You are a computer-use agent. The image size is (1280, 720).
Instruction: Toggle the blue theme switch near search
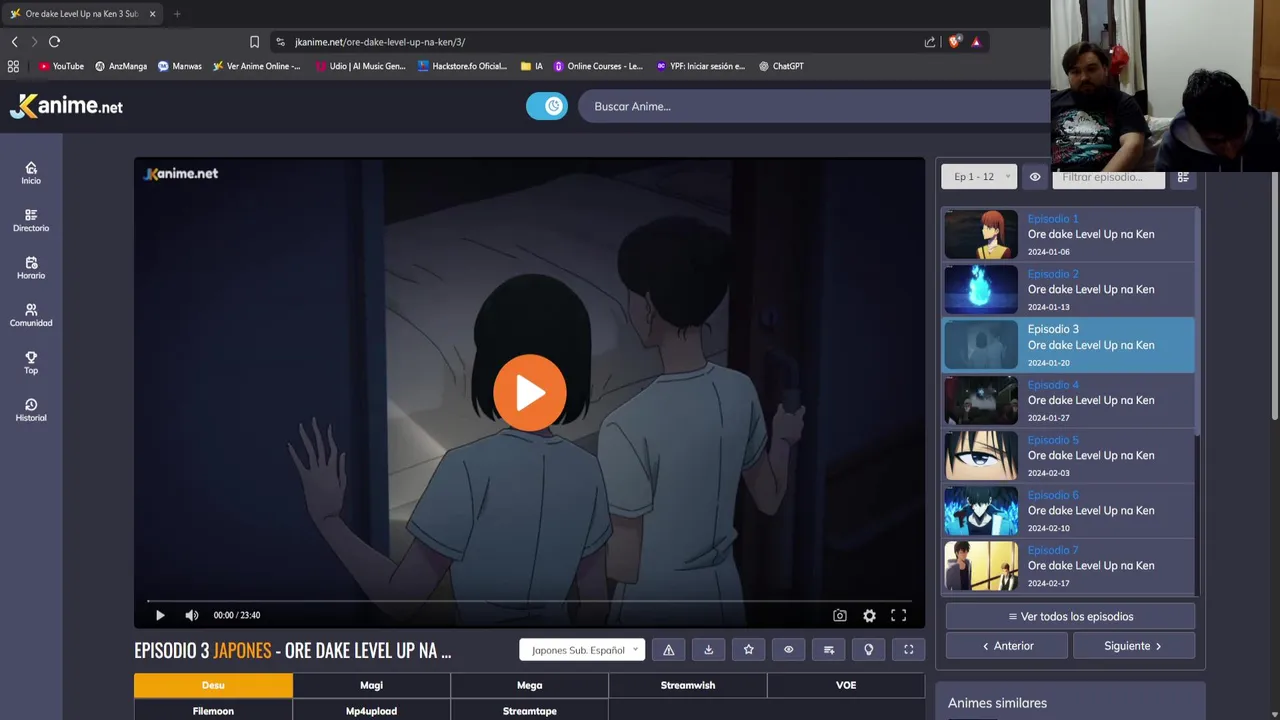coord(547,106)
